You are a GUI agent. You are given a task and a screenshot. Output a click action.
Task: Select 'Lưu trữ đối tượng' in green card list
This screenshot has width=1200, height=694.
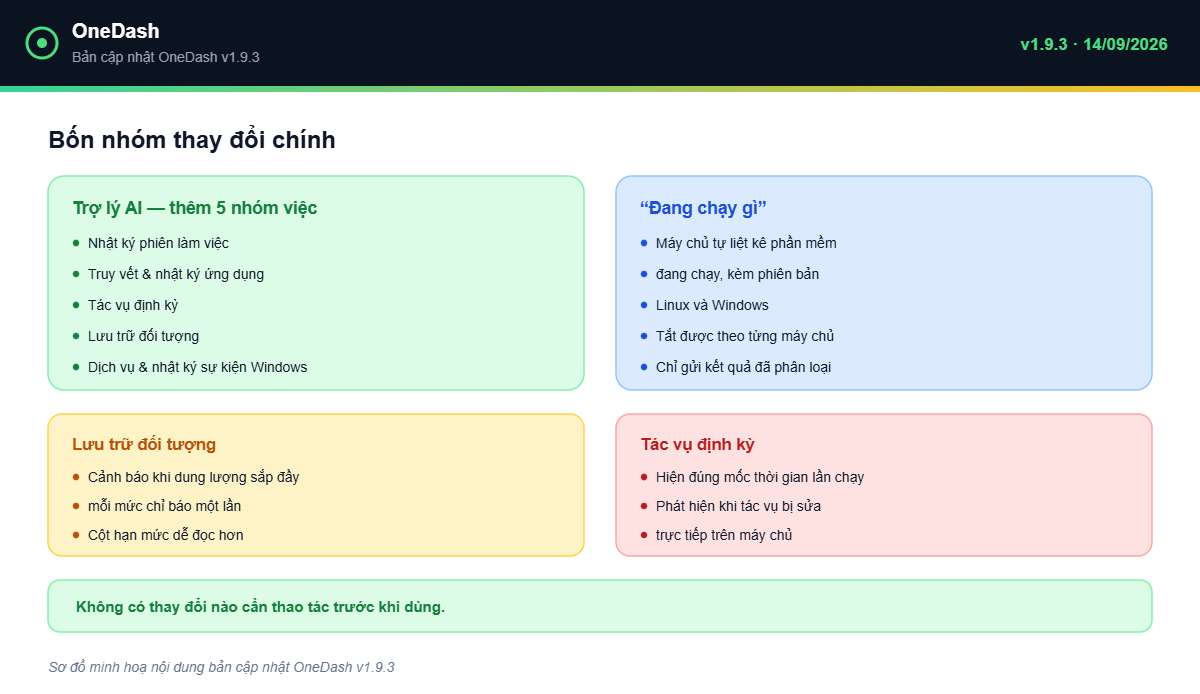coord(143,336)
